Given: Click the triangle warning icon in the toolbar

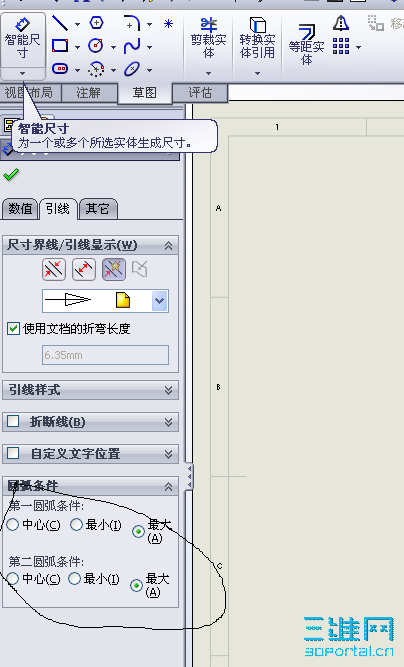Looking at the screenshot, I should (341, 23).
